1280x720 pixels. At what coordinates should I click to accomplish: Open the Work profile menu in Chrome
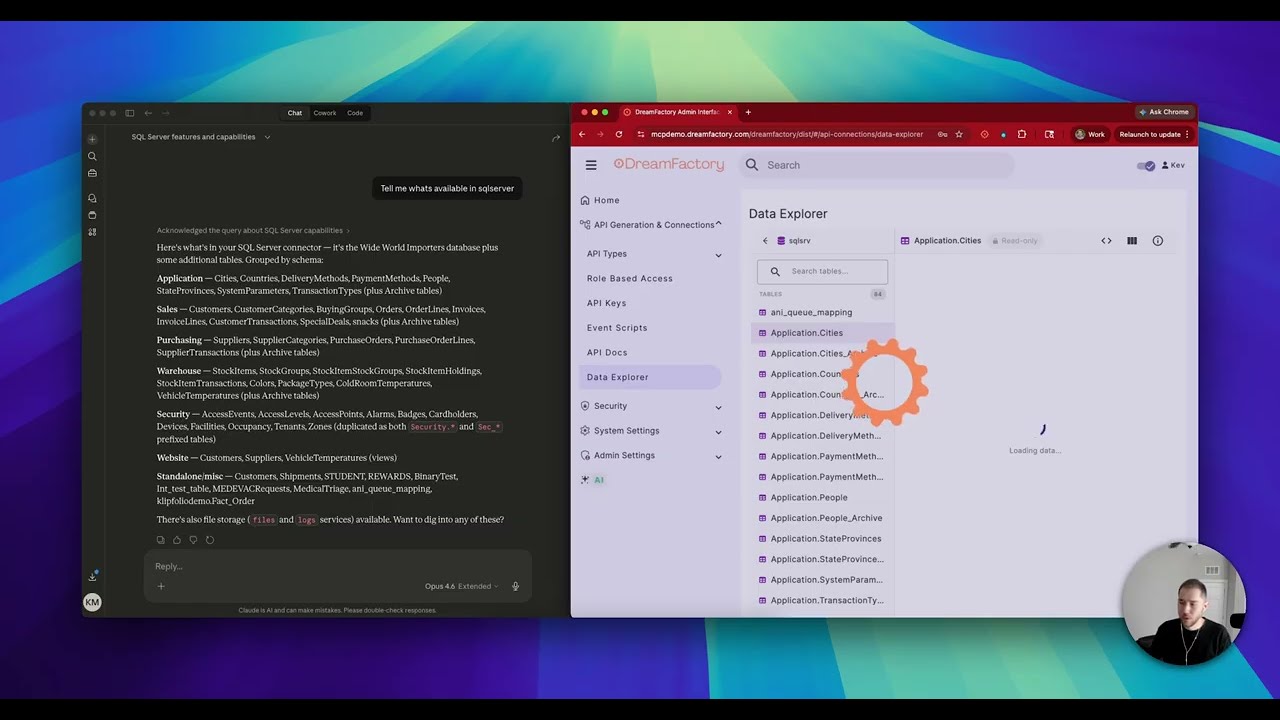coord(1090,134)
